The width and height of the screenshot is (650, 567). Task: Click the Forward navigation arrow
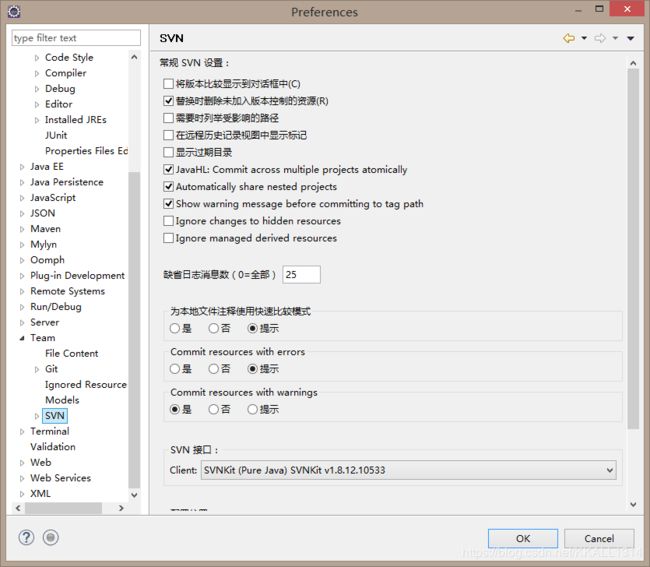(x=600, y=38)
